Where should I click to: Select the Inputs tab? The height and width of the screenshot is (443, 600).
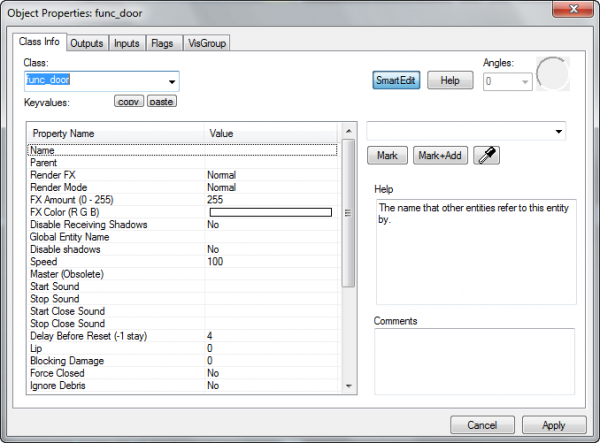126,44
